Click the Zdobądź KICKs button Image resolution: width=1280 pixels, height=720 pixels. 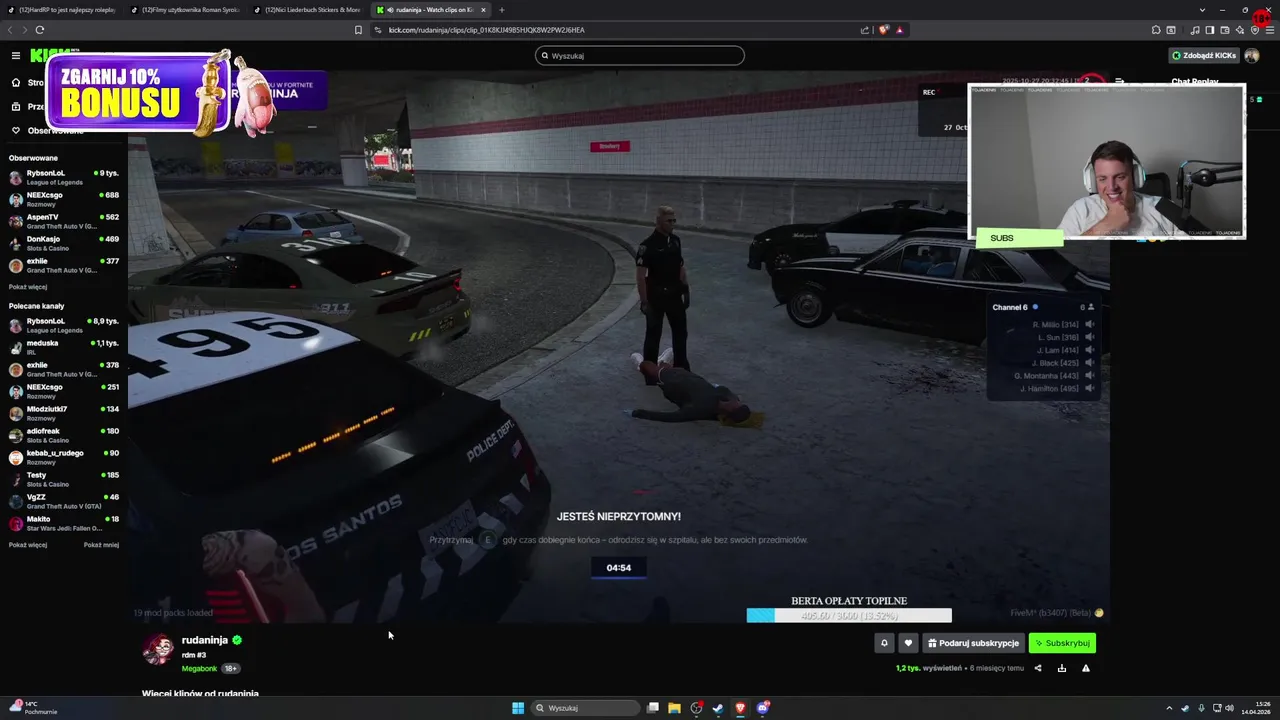1203,55
